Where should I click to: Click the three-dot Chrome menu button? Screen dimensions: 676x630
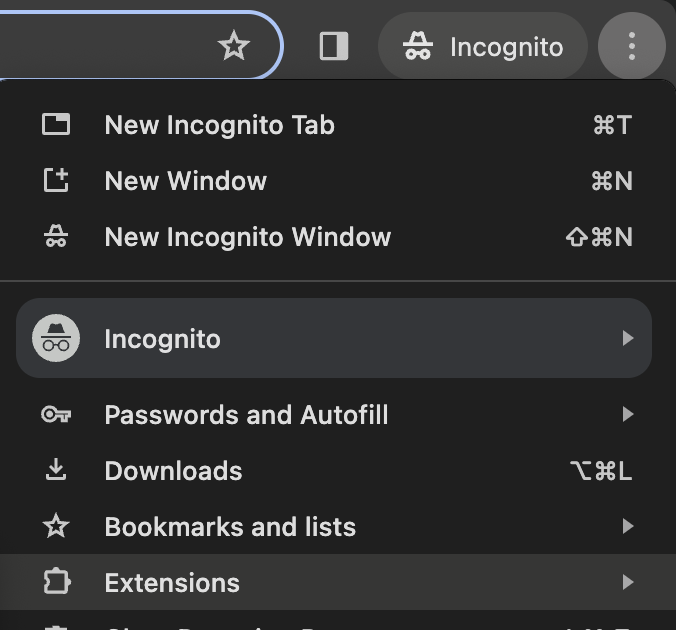pyautogui.click(x=631, y=46)
